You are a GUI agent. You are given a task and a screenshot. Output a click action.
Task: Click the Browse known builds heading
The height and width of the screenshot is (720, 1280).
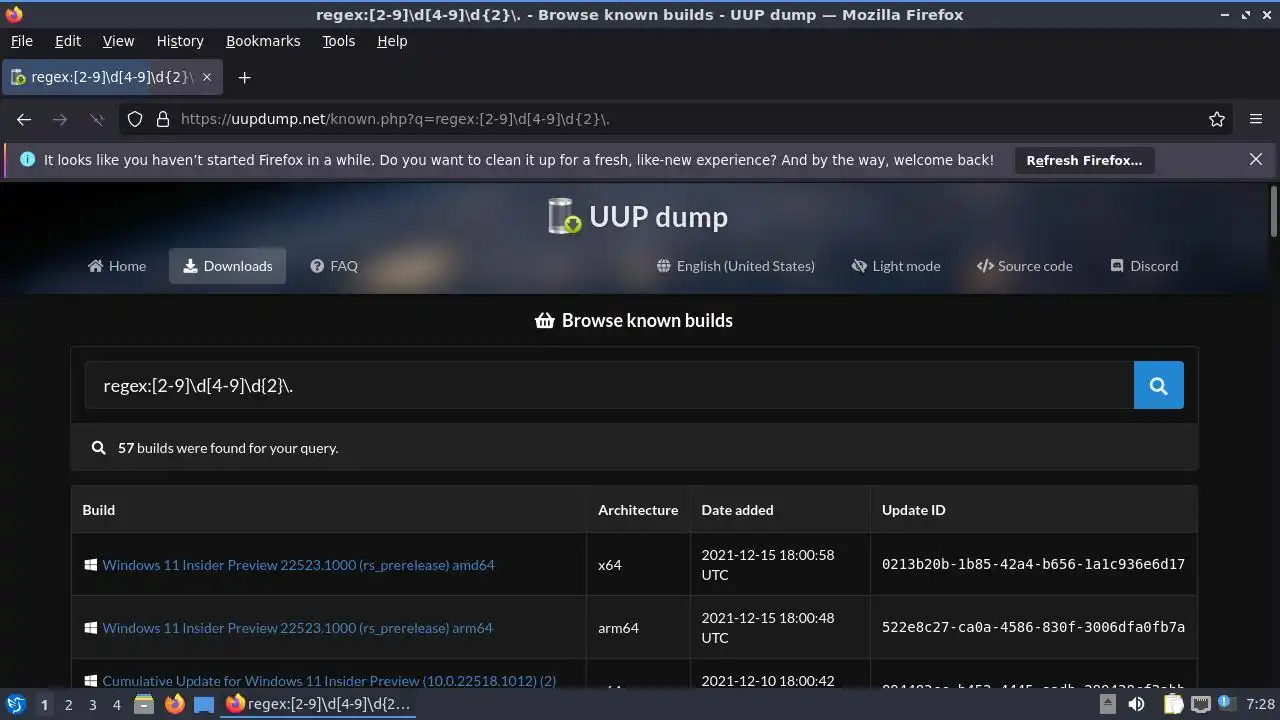tap(634, 321)
